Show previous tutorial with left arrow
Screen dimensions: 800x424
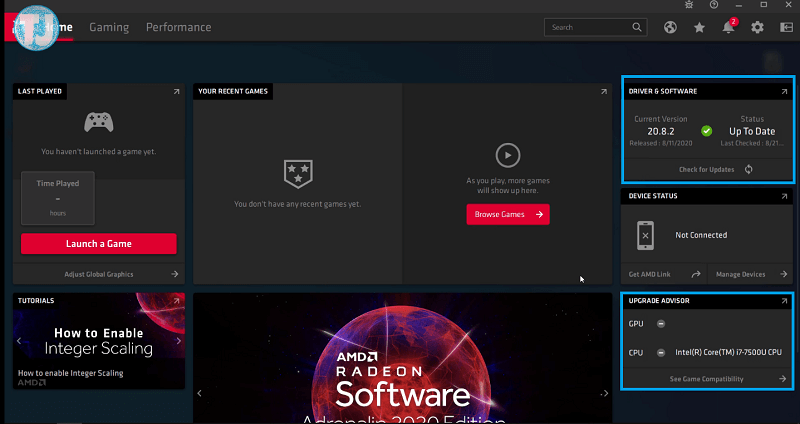pos(19,341)
